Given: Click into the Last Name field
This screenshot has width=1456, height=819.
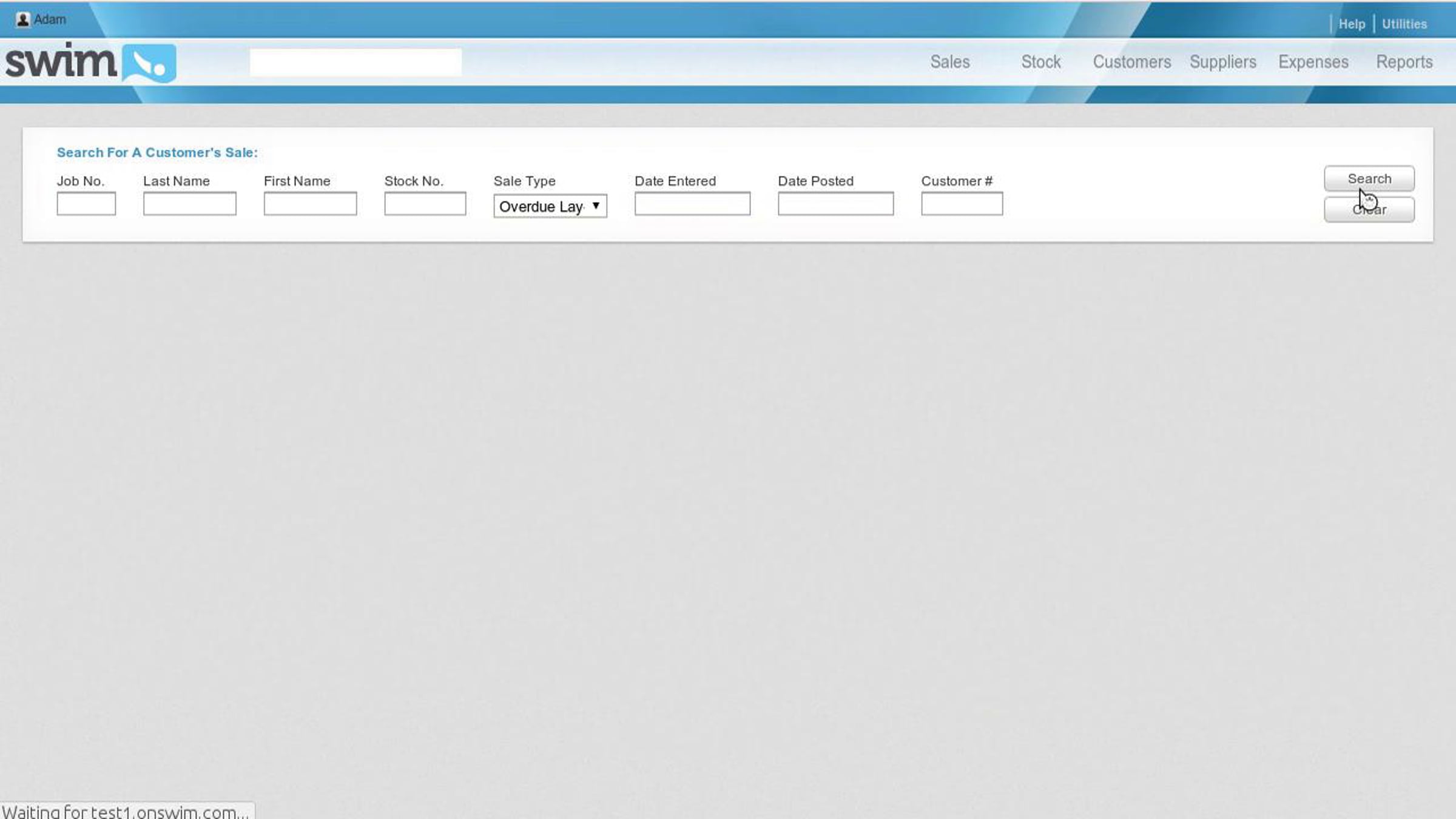Looking at the screenshot, I should click(190, 204).
